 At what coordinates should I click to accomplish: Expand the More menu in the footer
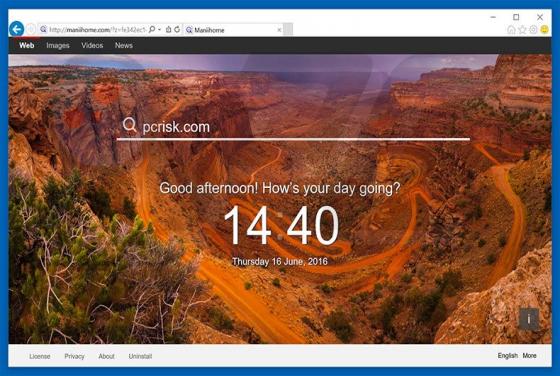point(529,356)
